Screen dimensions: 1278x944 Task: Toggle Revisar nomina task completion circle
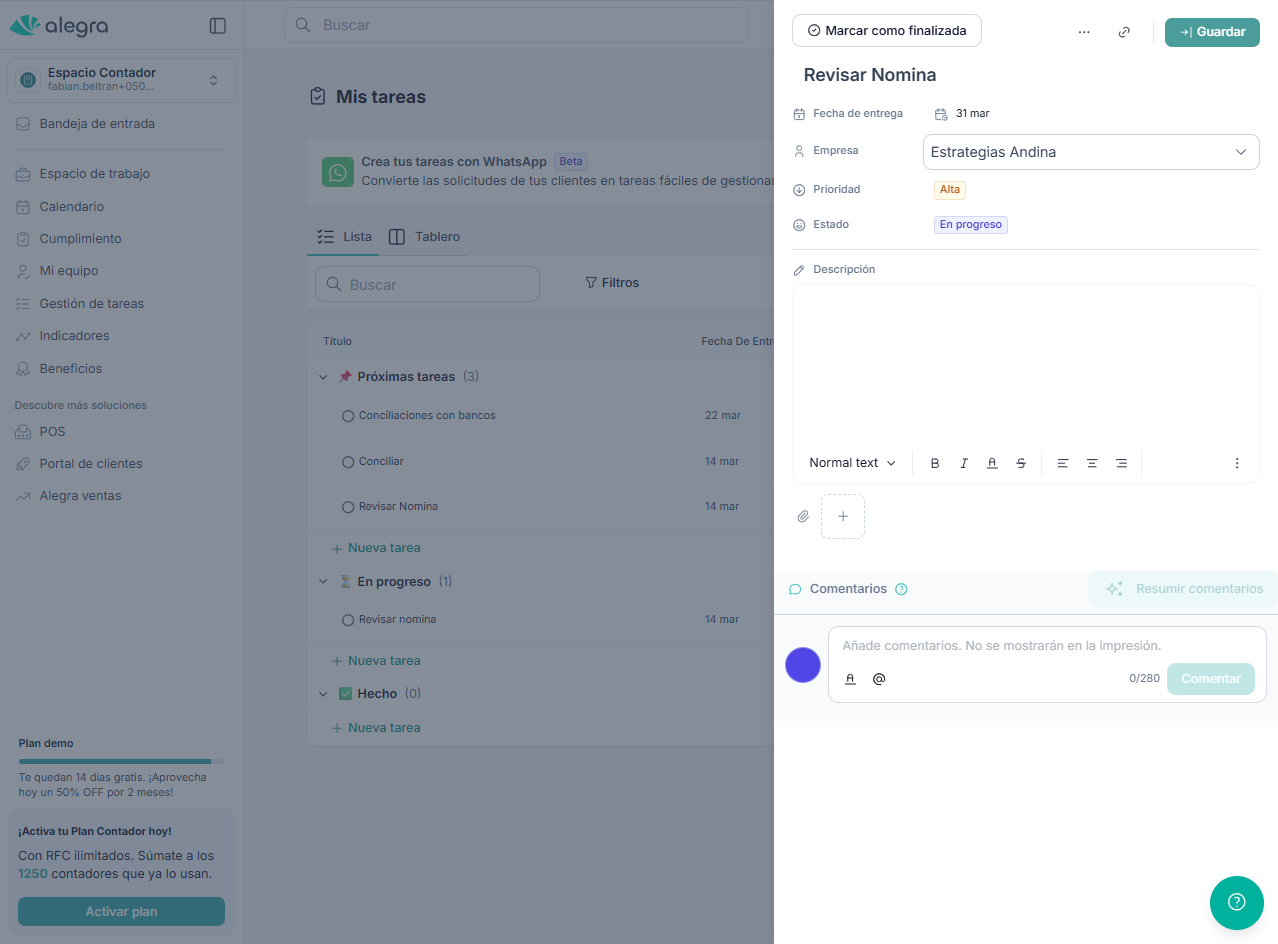(x=348, y=620)
